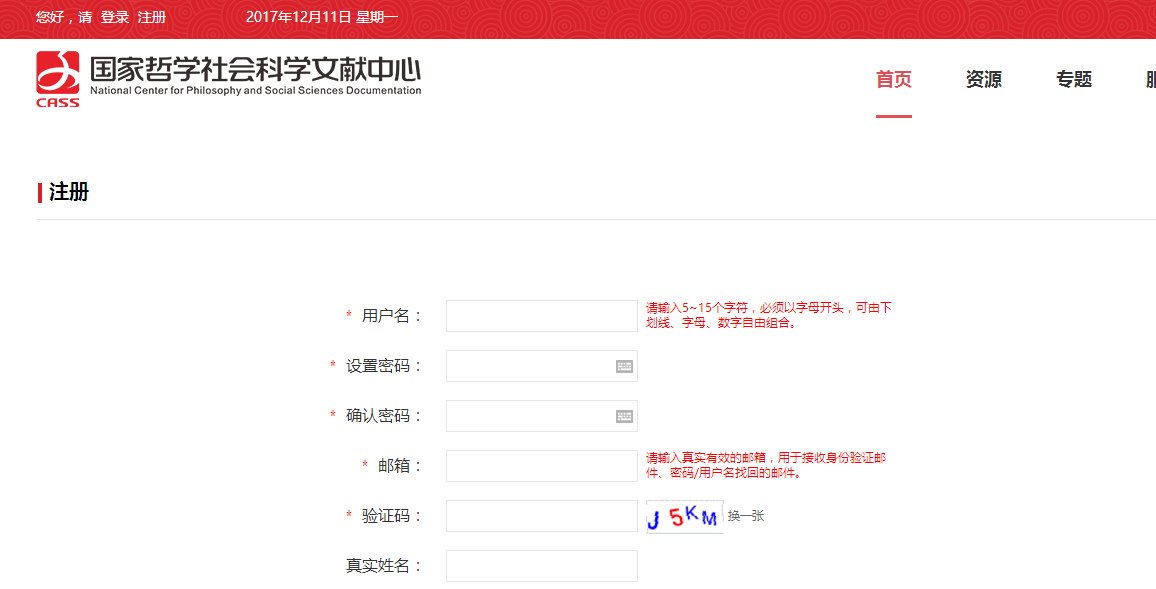The image size is (1156, 589).
Task: Click the J5KM captcha image
Action: coord(684,515)
